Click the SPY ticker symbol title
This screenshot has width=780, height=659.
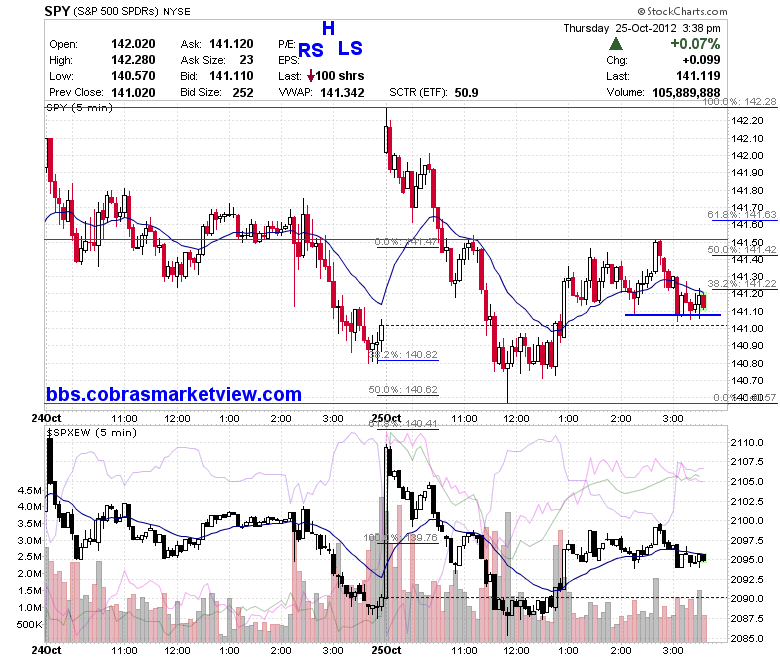pos(57,11)
